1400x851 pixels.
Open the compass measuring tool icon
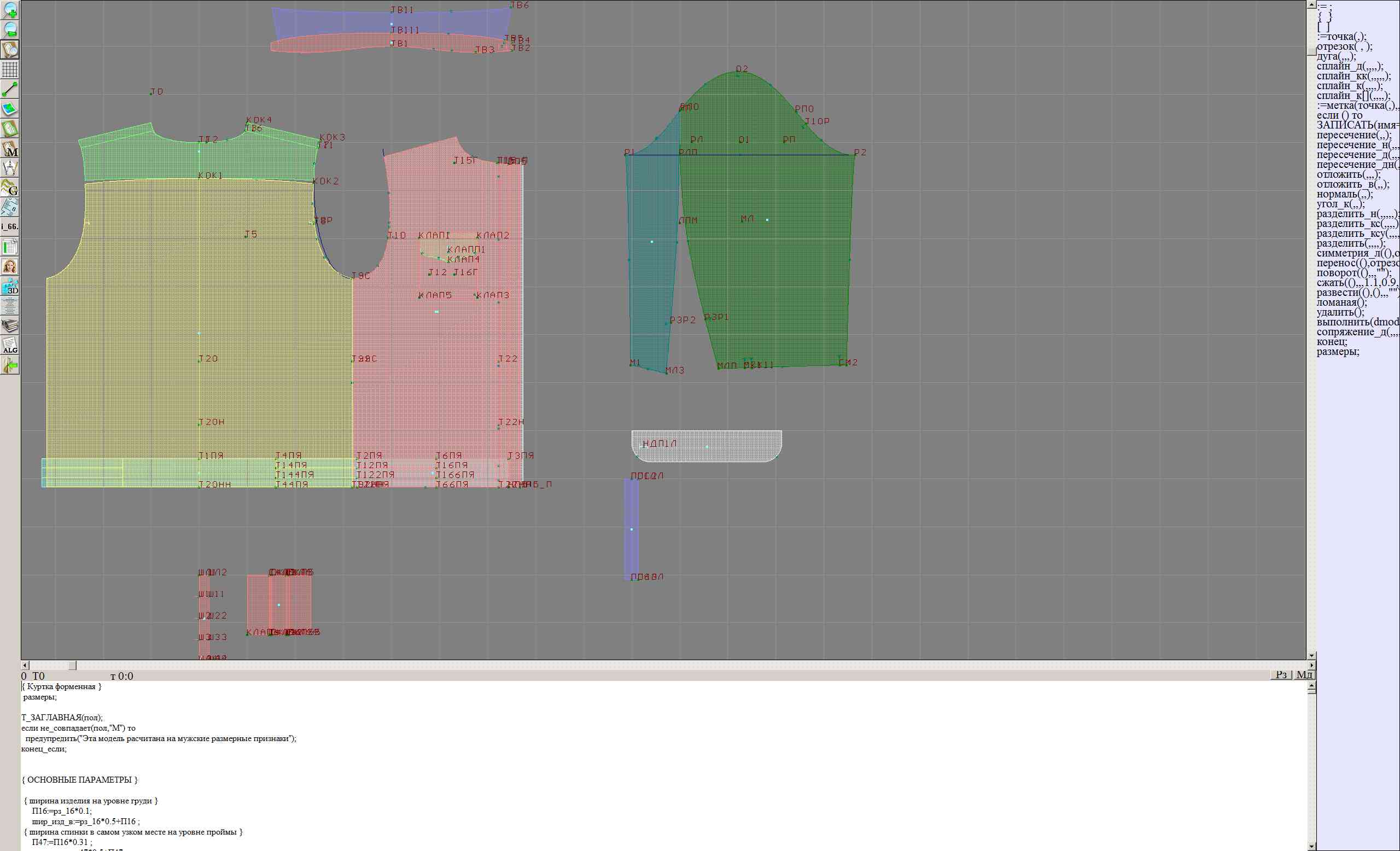point(10,168)
